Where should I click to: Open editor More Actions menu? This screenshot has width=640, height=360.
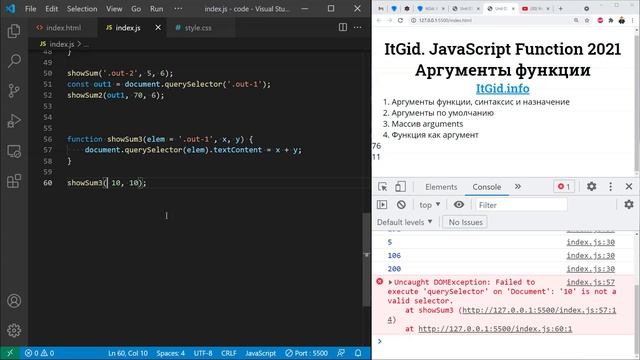coord(358,27)
